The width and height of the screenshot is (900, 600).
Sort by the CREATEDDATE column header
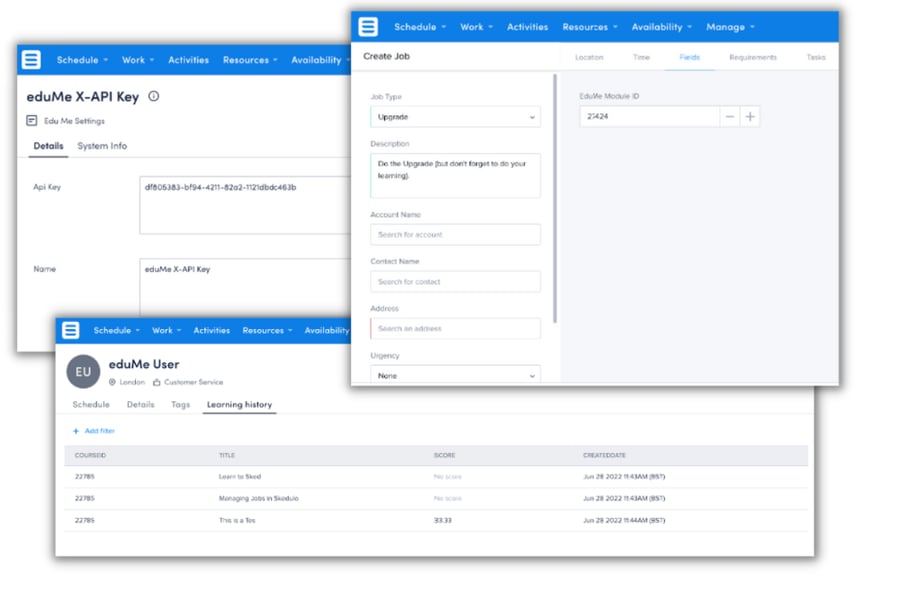[x=604, y=455]
